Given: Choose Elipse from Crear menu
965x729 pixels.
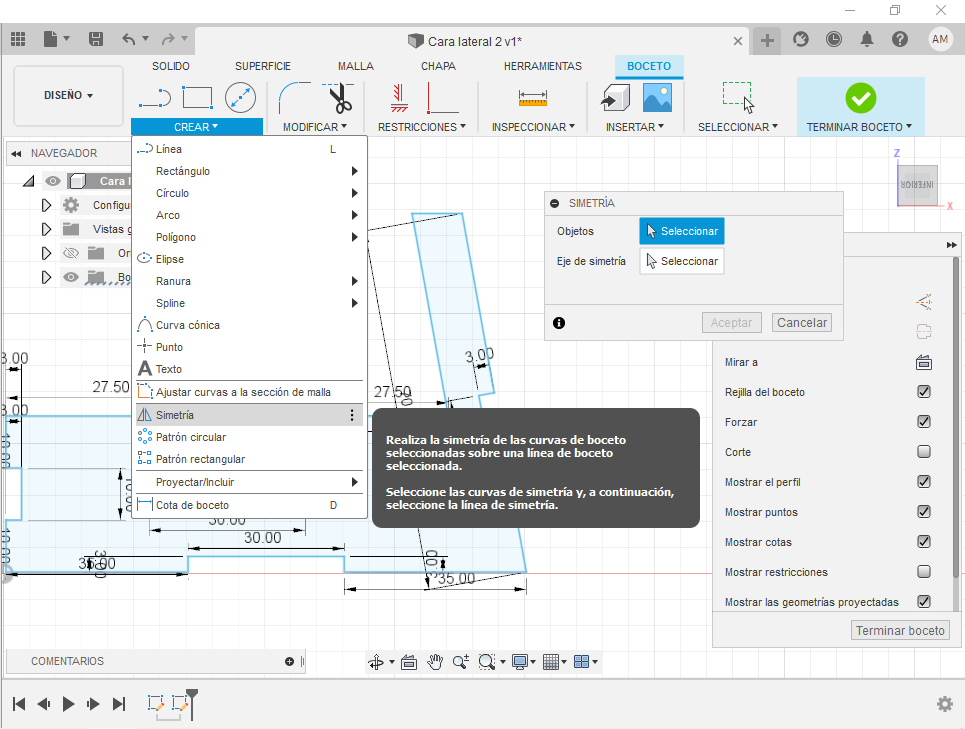Looking at the screenshot, I should tap(249, 259).
